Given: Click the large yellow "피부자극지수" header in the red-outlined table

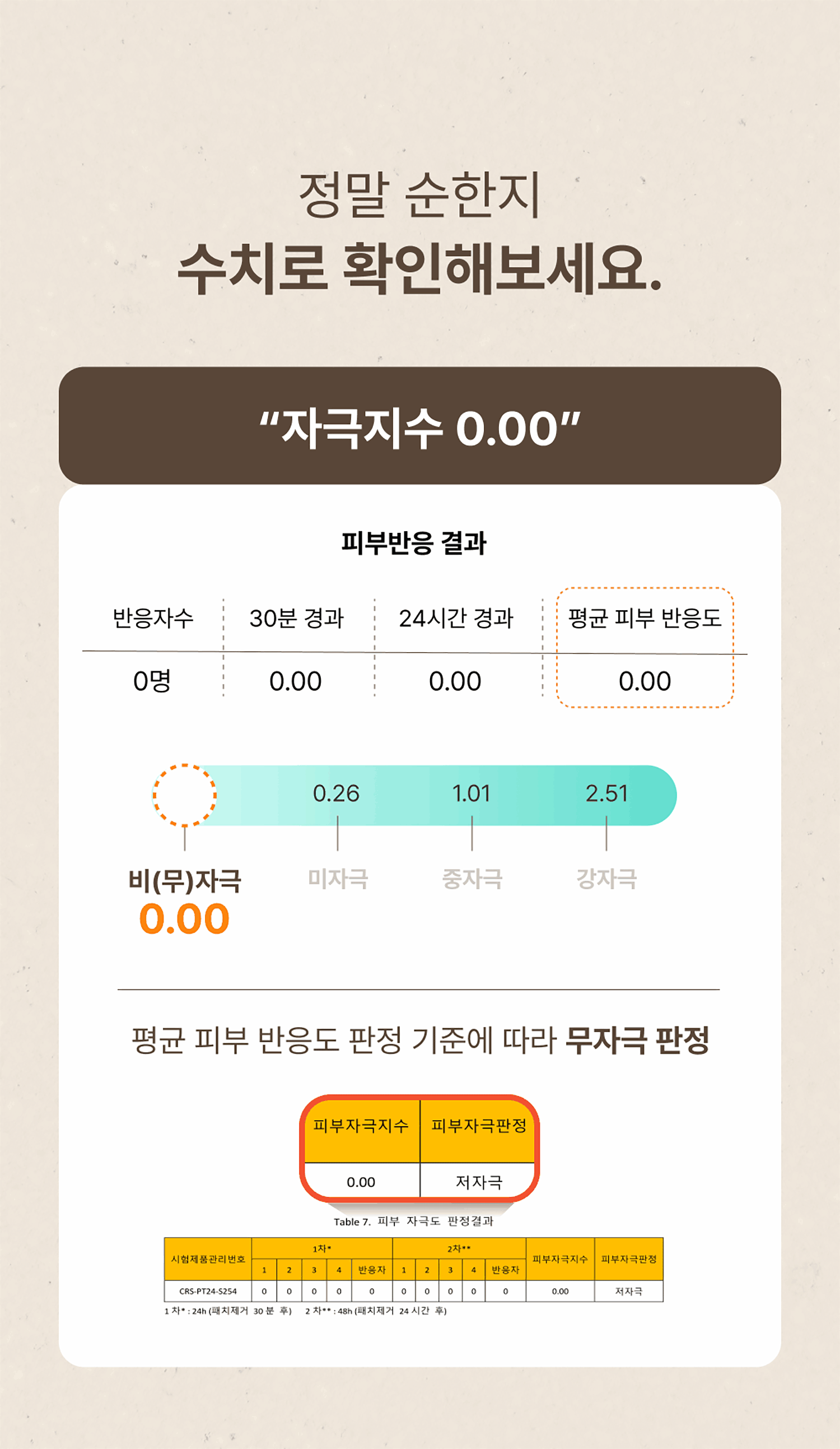Looking at the screenshot, I should pyautogui.click(x=361, y=1125).
